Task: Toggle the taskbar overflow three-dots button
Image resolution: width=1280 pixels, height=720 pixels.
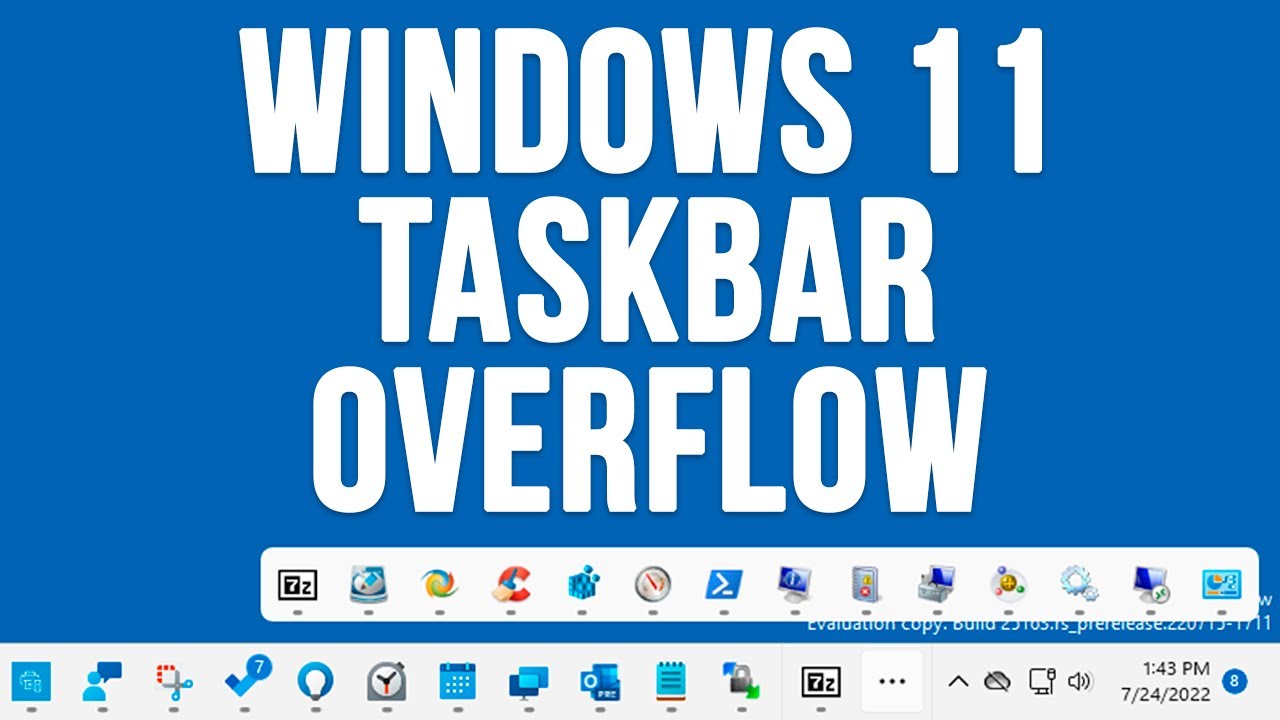Action: point(892,682)
